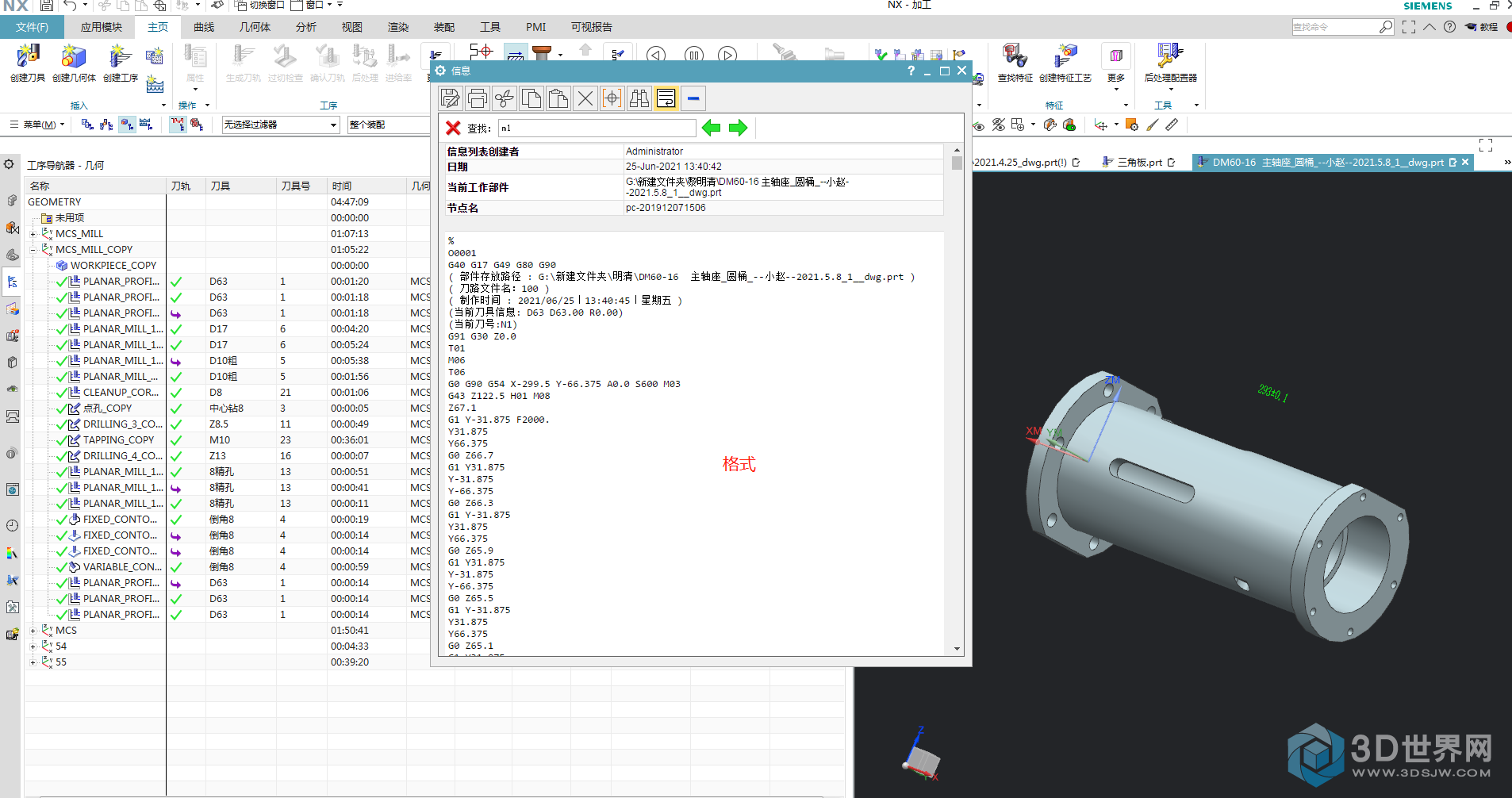The width and height of the screenshot is (1512, 798).
Task: Toggle full screen icon in top right
Action: [1408, 27]
